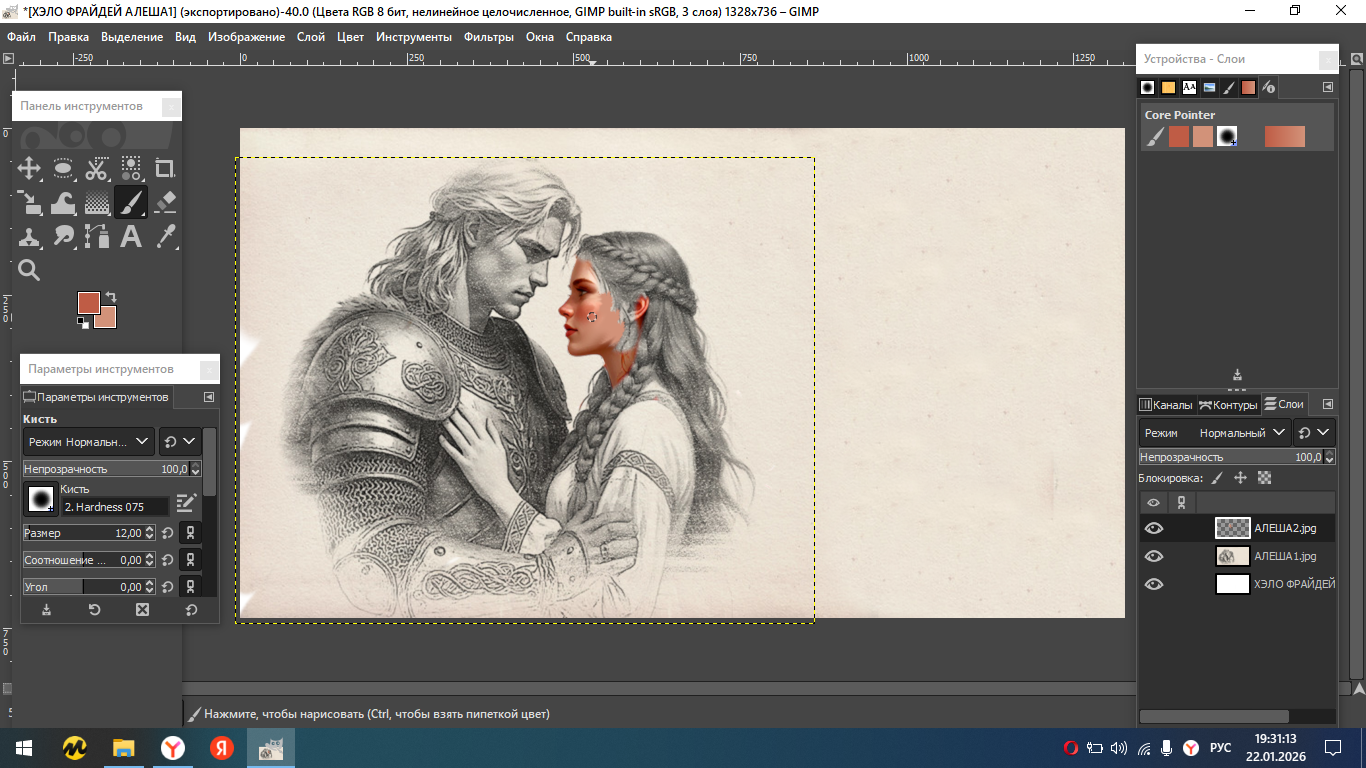The height and width of the screenshot is (768, 1366).
Task: Select the Move tool in the toolbox
Action: 29,168
